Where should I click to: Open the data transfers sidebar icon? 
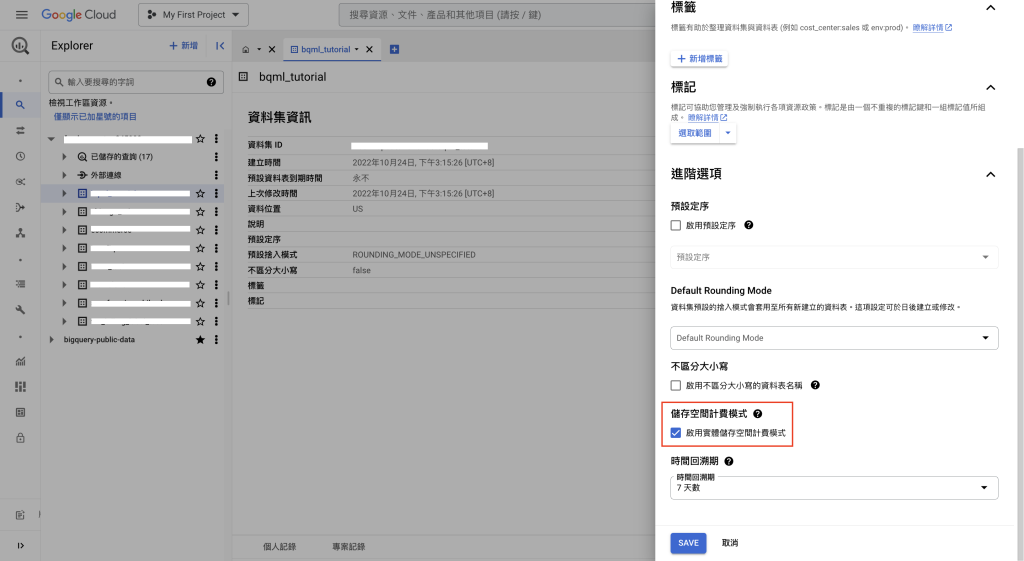pos(20,130)
